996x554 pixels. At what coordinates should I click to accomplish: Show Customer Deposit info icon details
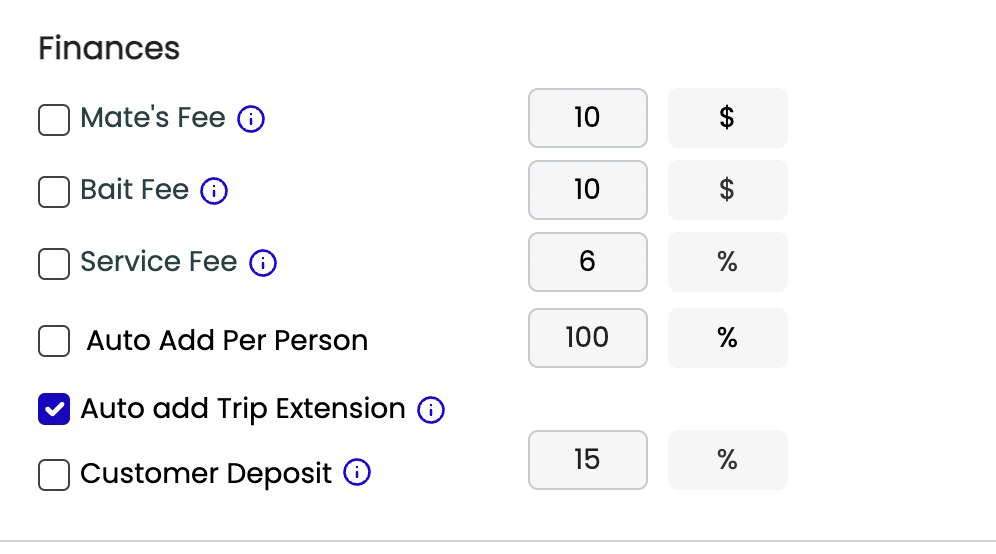(357, 473)
